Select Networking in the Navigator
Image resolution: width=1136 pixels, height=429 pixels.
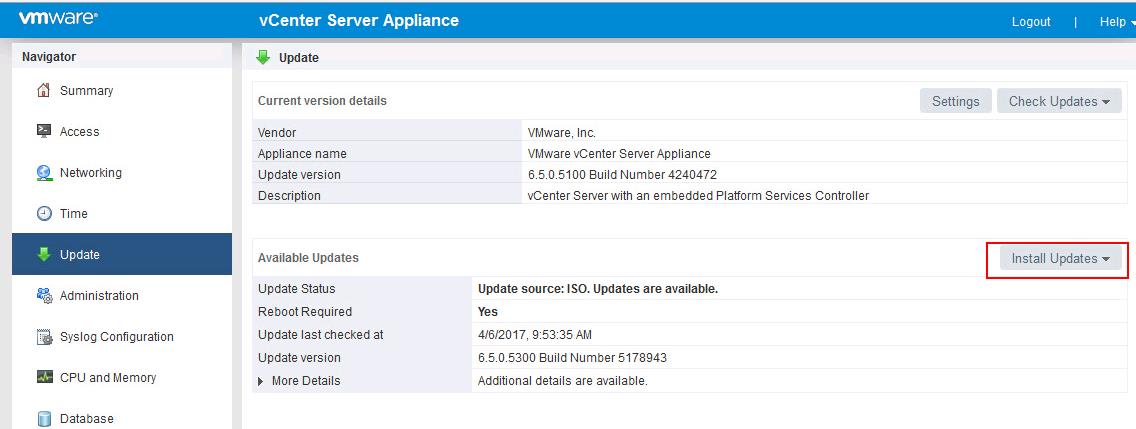(90, 173)
